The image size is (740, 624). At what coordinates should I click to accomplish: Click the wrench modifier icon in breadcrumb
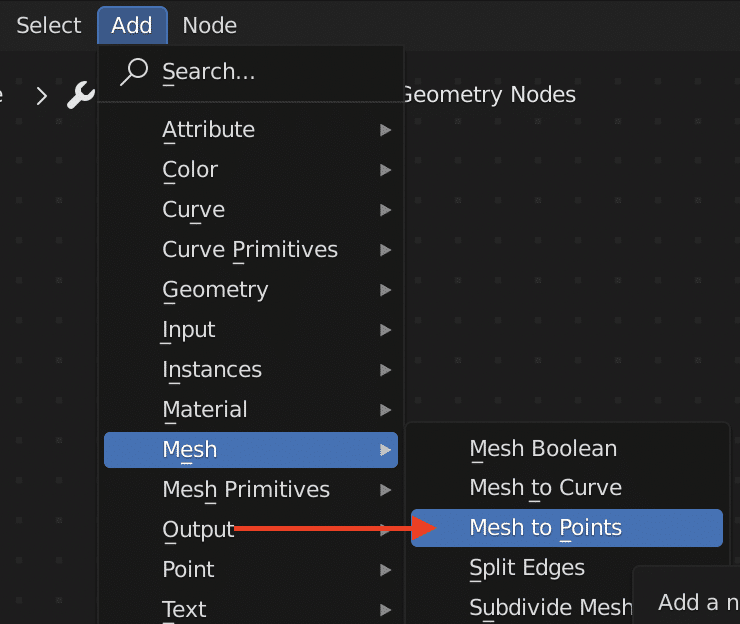pyautogui.click(x=80, y=95)
